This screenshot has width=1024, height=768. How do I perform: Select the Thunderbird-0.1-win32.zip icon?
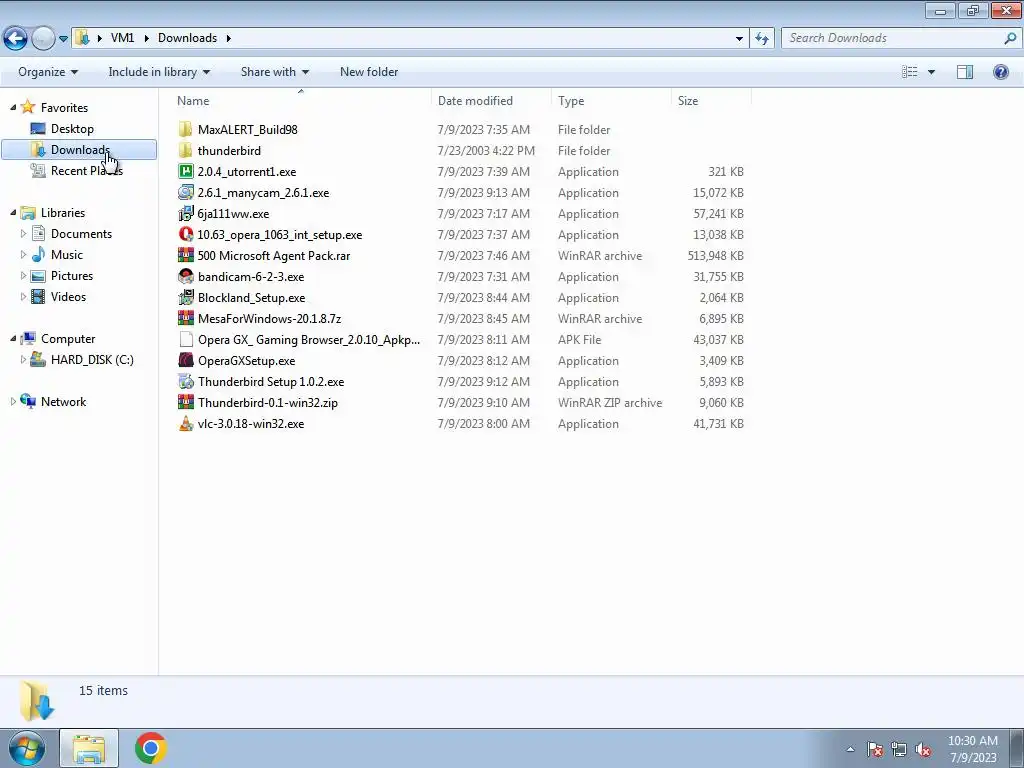click(x=185, y=402)
